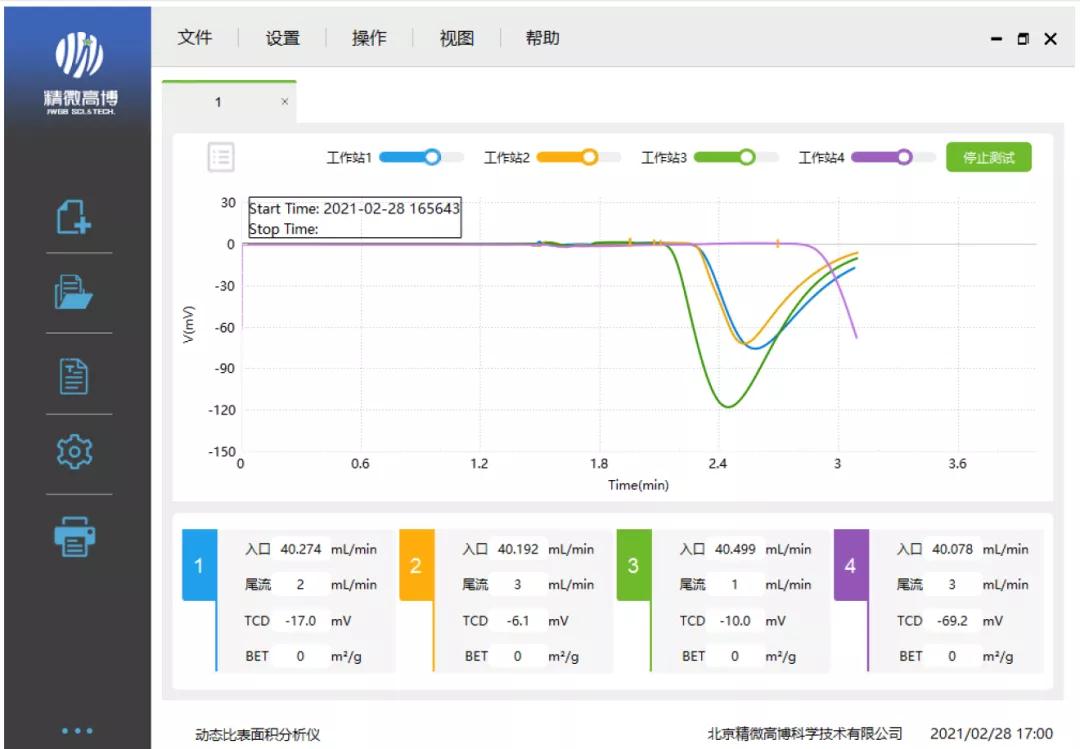Click the printer icon in sidebar
Image resolution: width=1080 pixels, height=749 pixels.
(75, 537)
